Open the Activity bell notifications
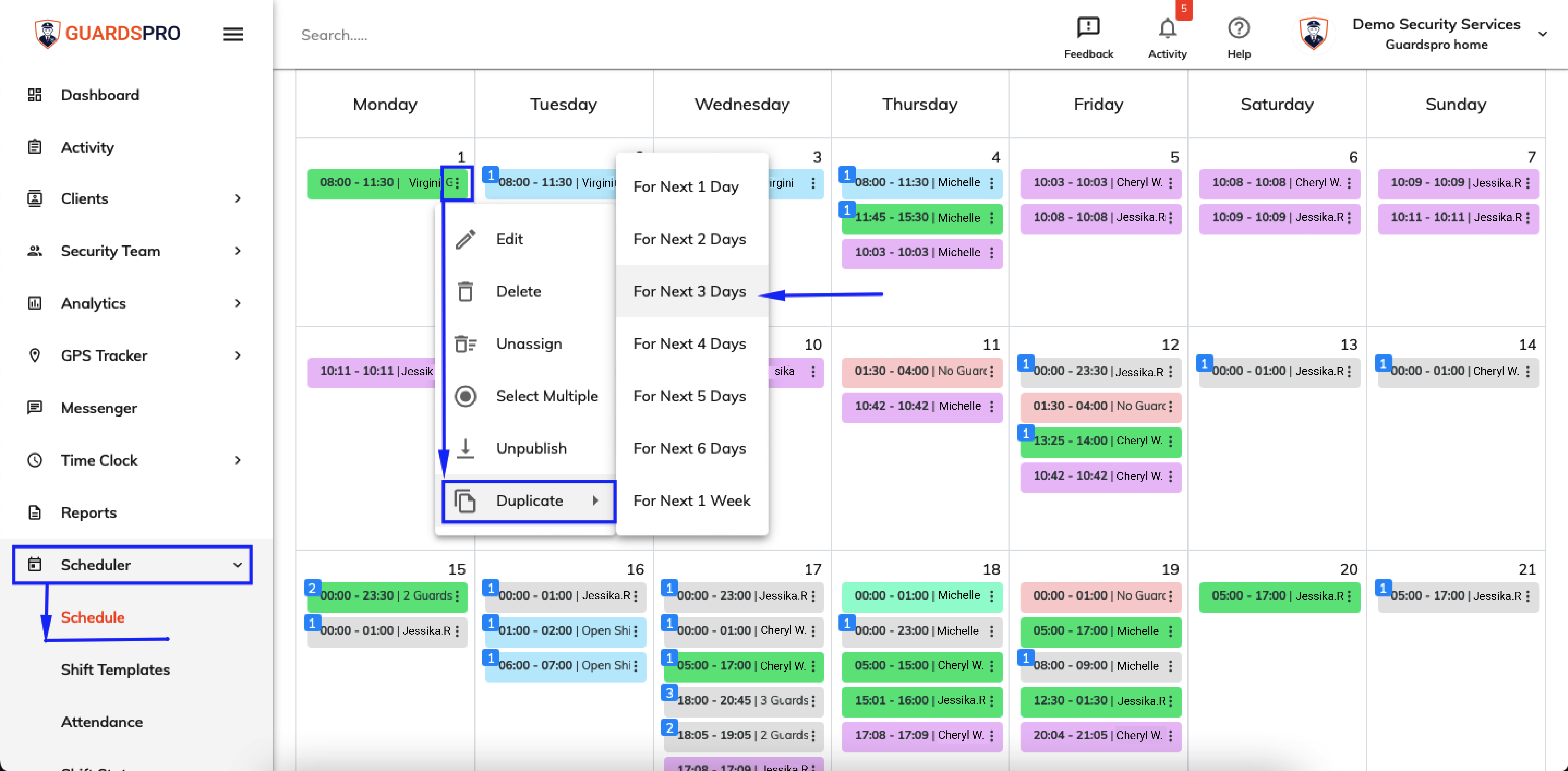 1167,28
